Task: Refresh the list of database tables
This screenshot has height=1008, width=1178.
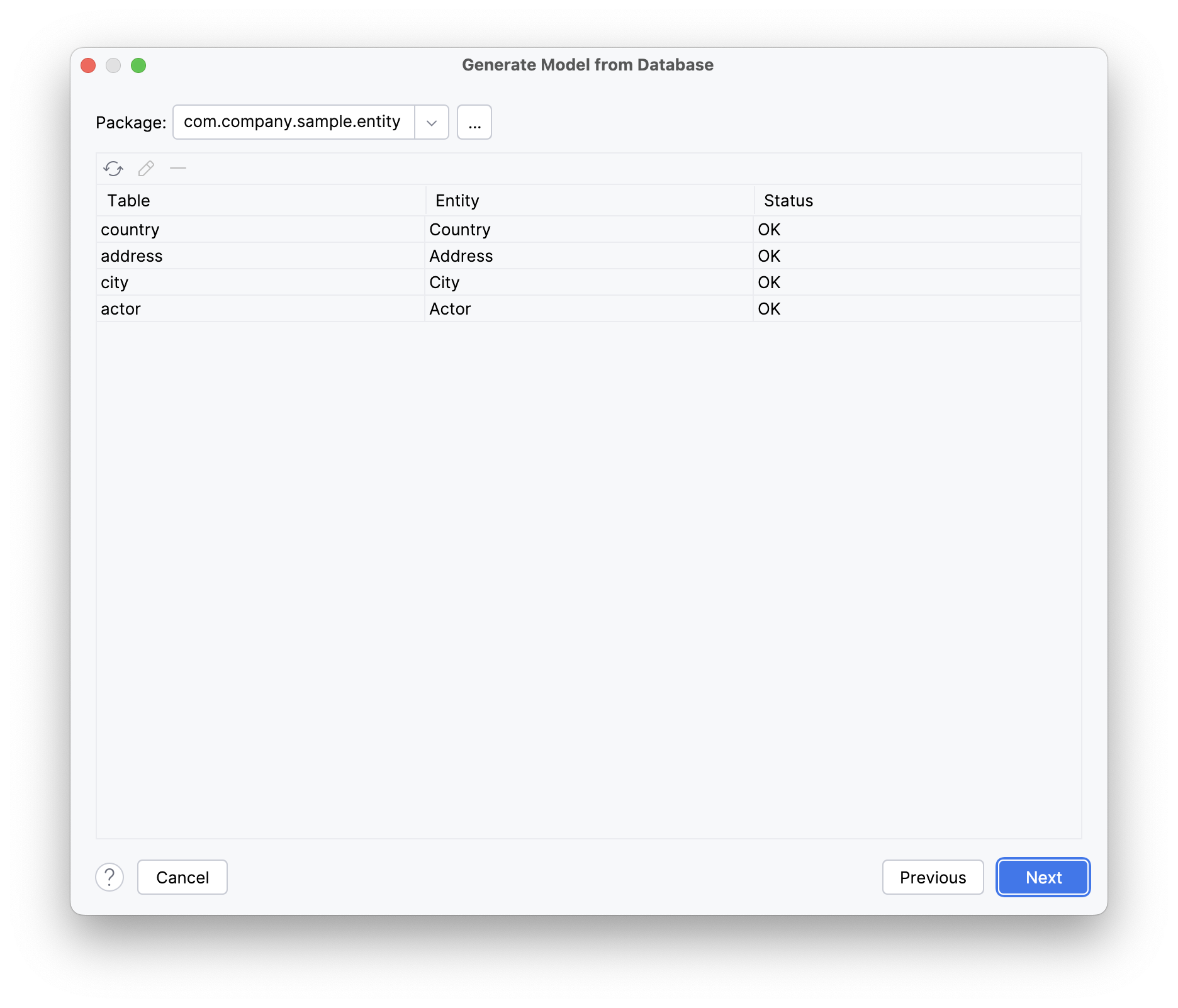Action: tap(115, 169)
